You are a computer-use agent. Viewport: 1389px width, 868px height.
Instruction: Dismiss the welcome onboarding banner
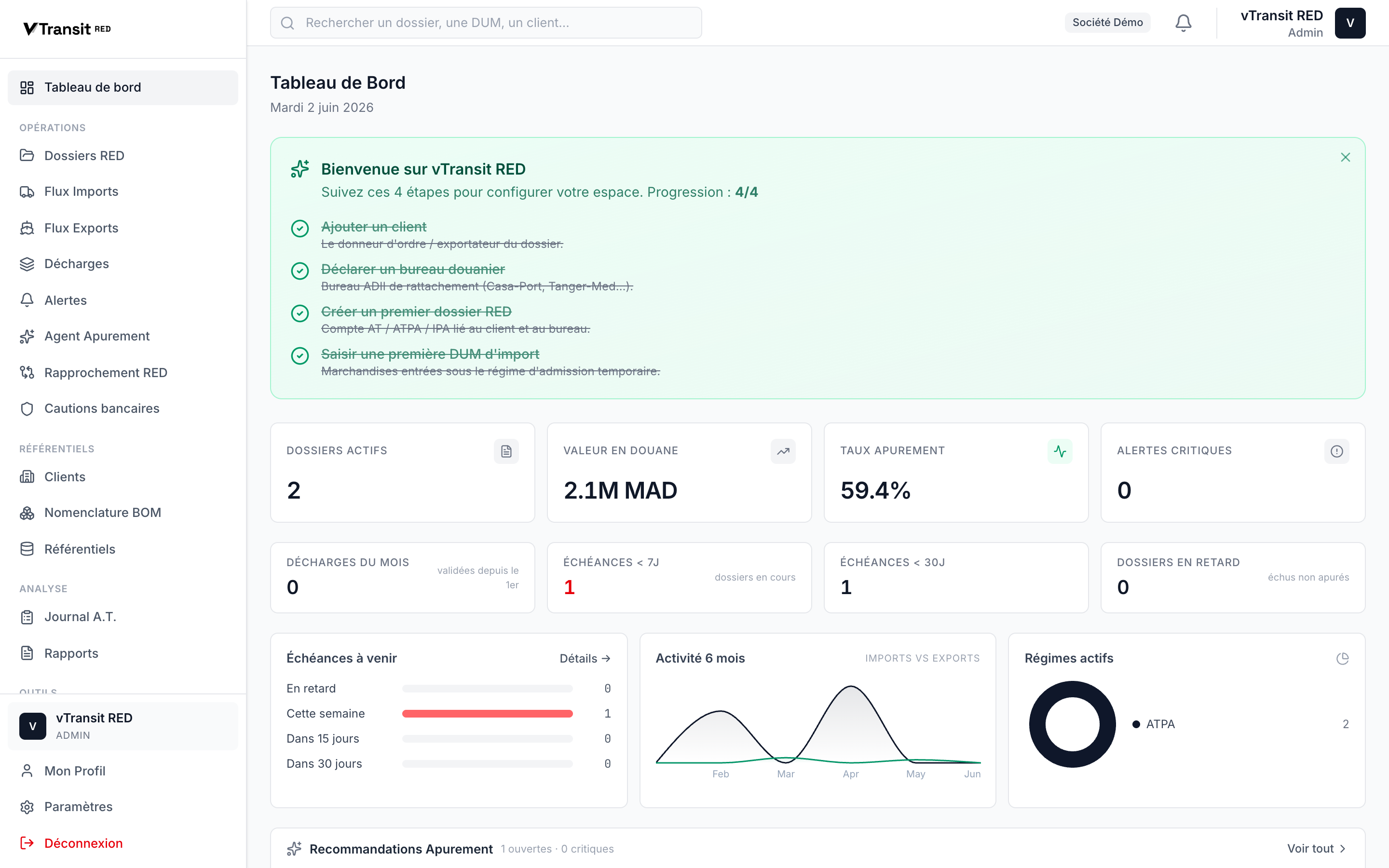coord(1346,157)
